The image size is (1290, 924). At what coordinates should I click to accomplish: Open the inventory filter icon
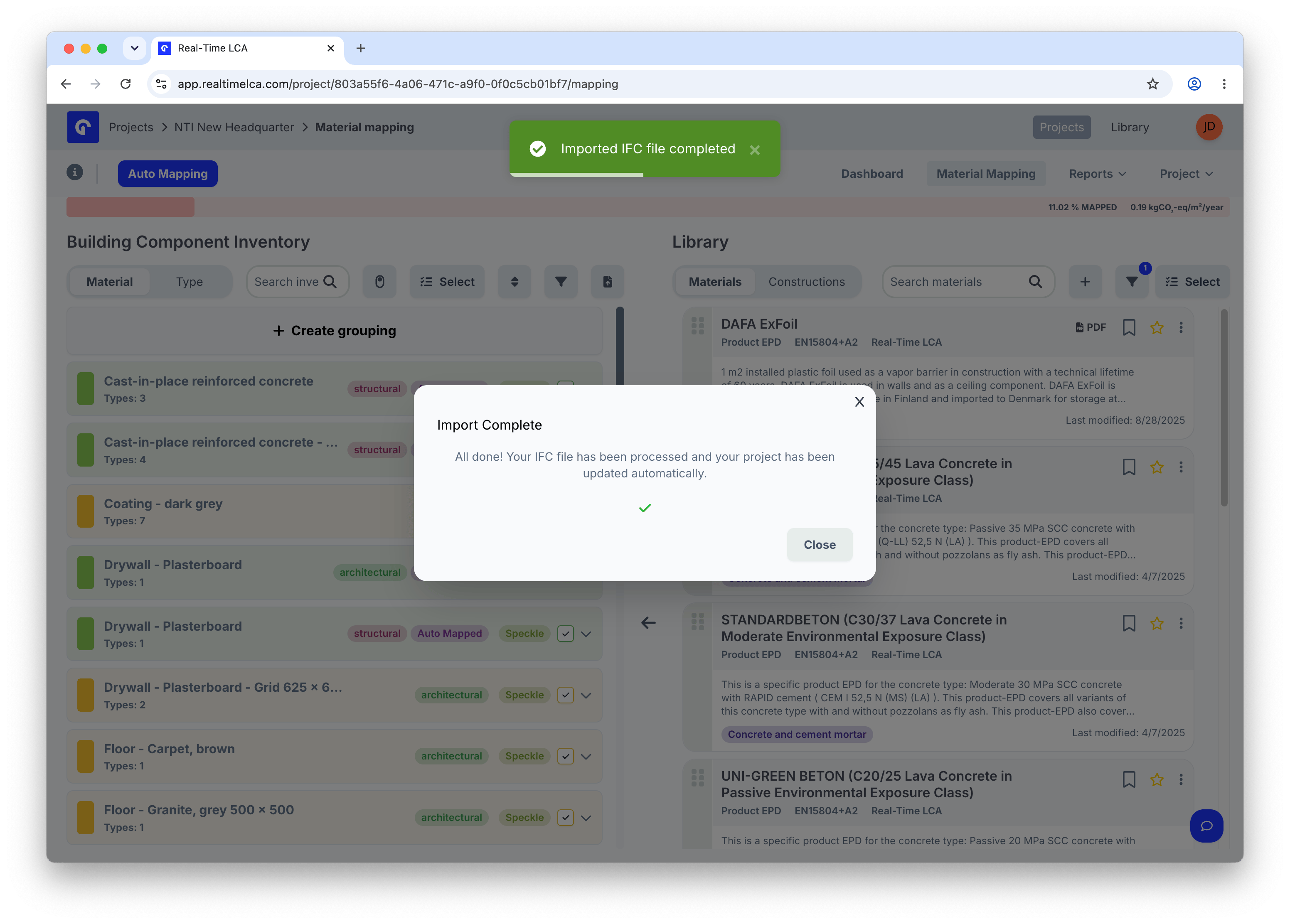(561, 282)
